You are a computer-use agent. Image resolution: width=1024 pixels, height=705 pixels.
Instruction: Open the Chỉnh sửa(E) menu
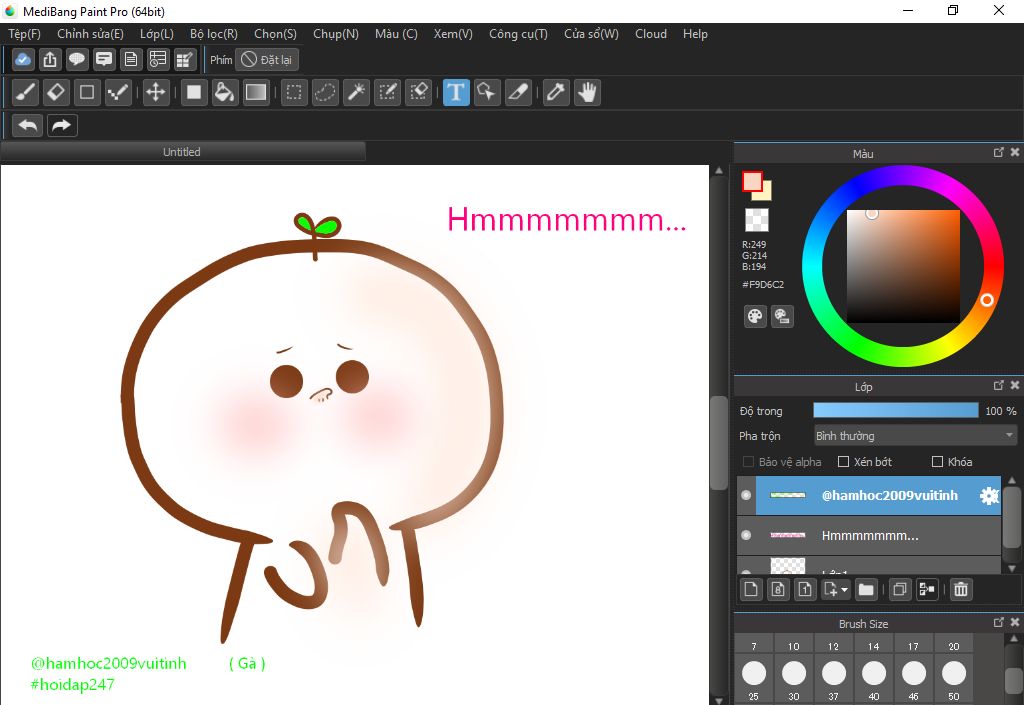click(90, 34)
